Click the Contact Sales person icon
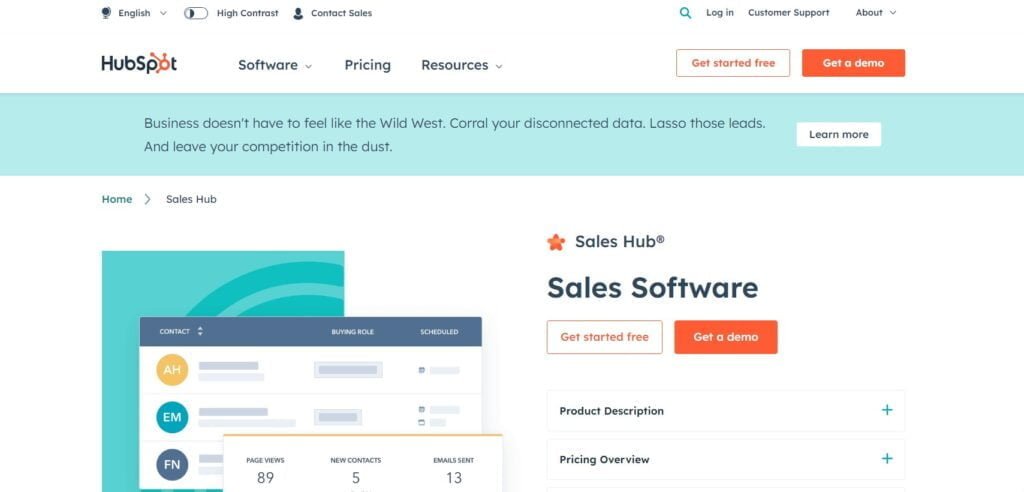Screen dimensions: 1024x492 pyautogui.click(x=298, y=13)
